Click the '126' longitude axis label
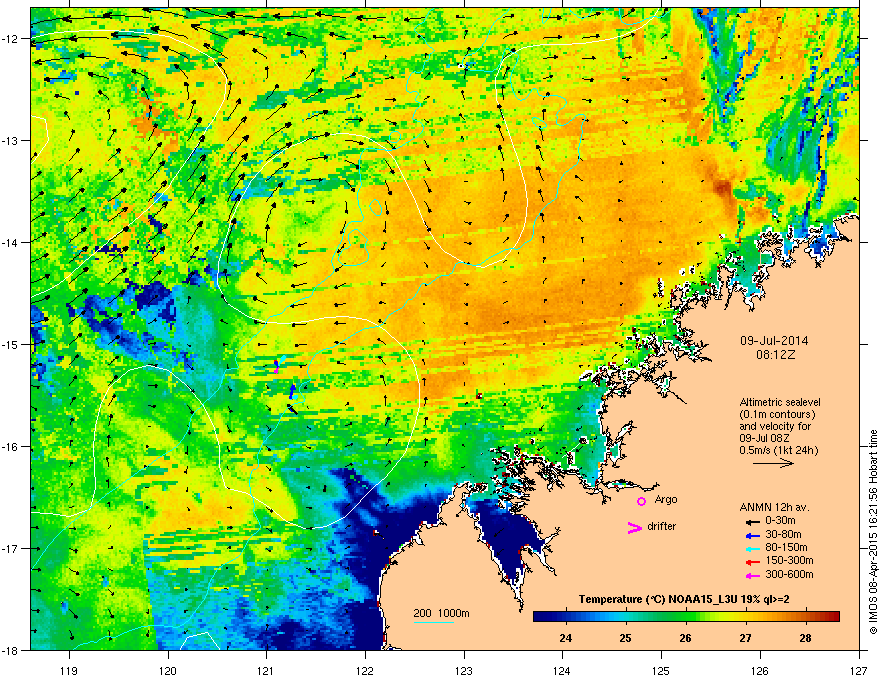The image size is (880, 680). [x=760, y=670]
